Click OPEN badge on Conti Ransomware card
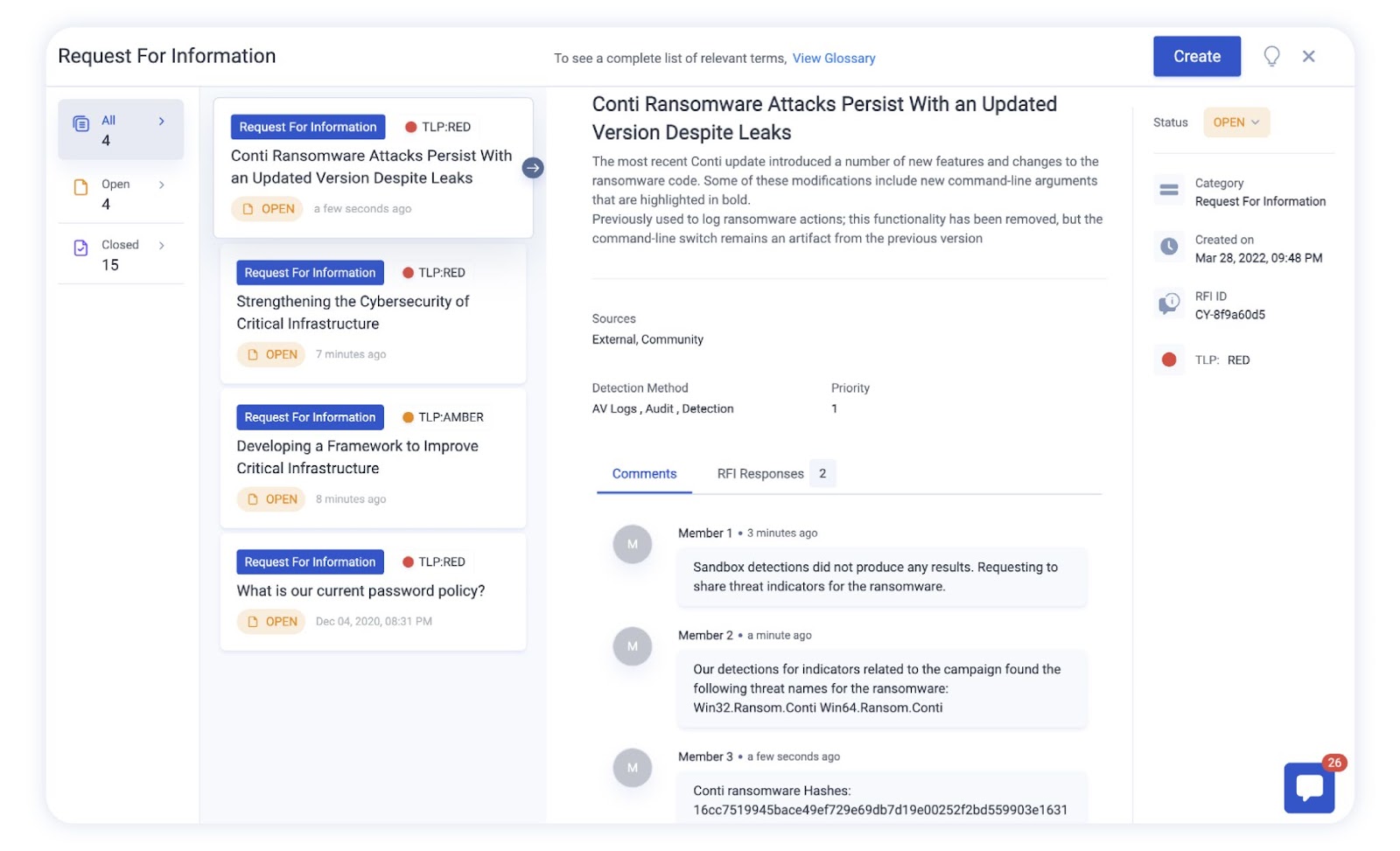The height and width of the screenshot is (851, 1400). tap(267, 209)
